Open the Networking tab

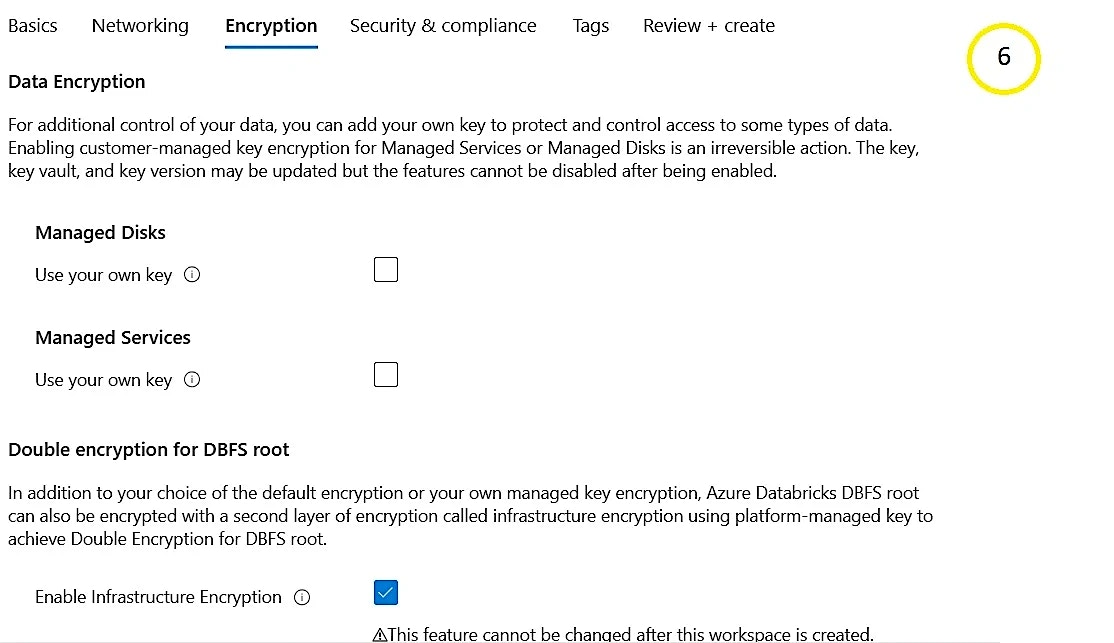pos(140,26)
